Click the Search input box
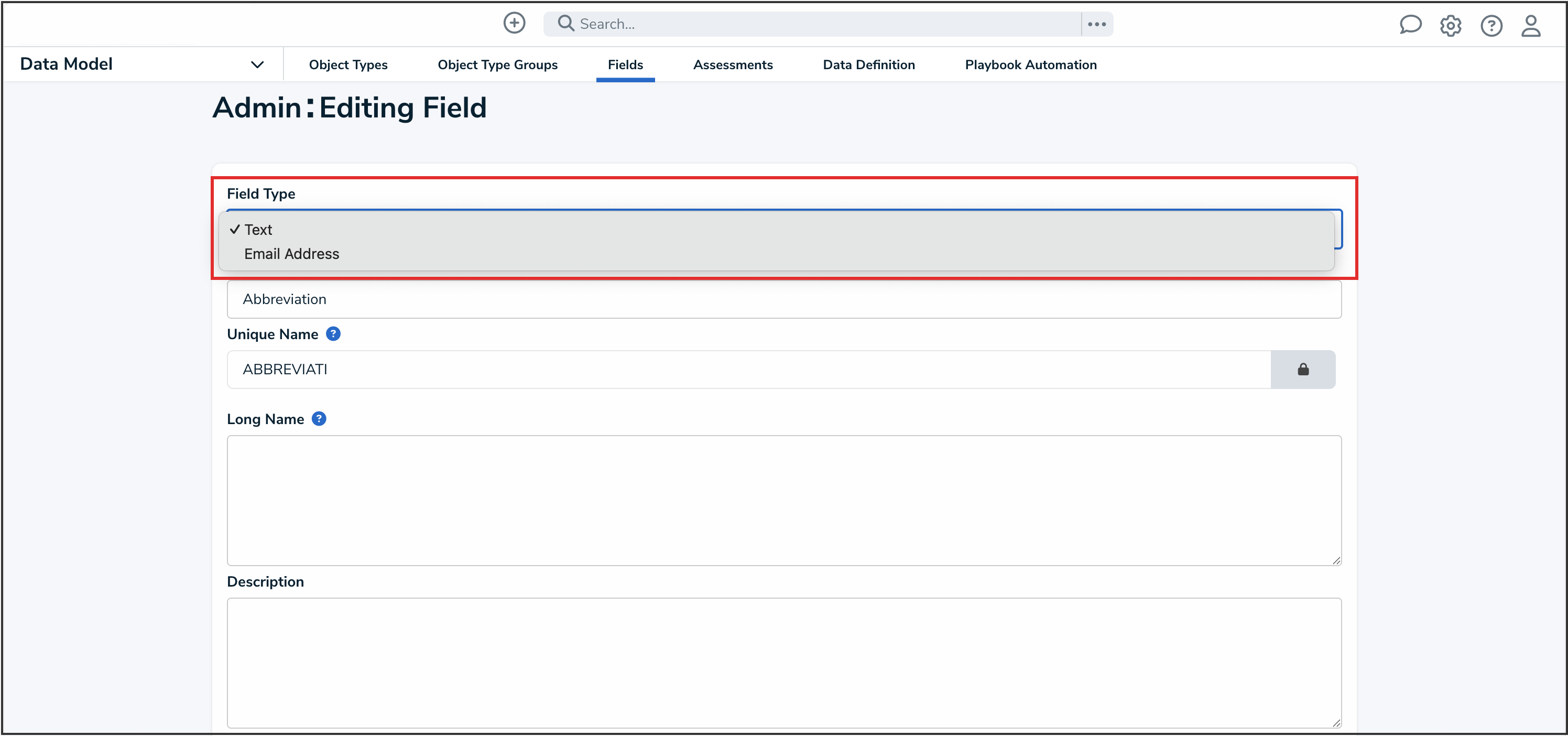 point(822,24)
